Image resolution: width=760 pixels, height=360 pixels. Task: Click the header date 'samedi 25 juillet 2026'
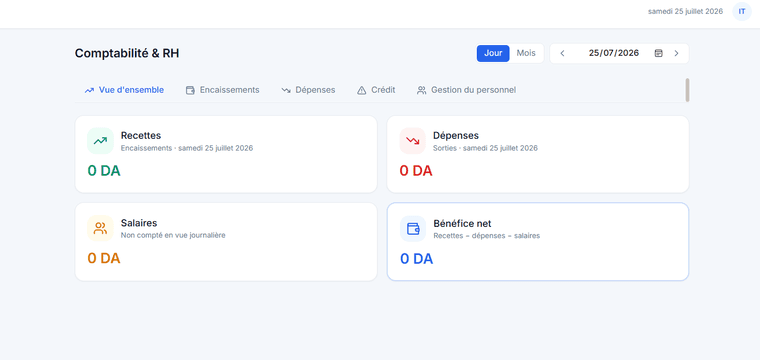tap(685, 11)
